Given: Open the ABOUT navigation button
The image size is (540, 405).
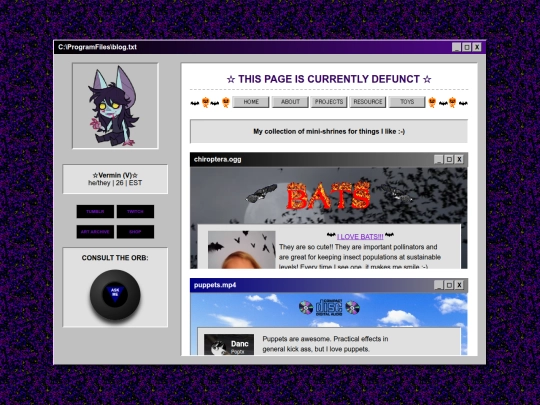Looking at the screenshot, I should point(290,102).
